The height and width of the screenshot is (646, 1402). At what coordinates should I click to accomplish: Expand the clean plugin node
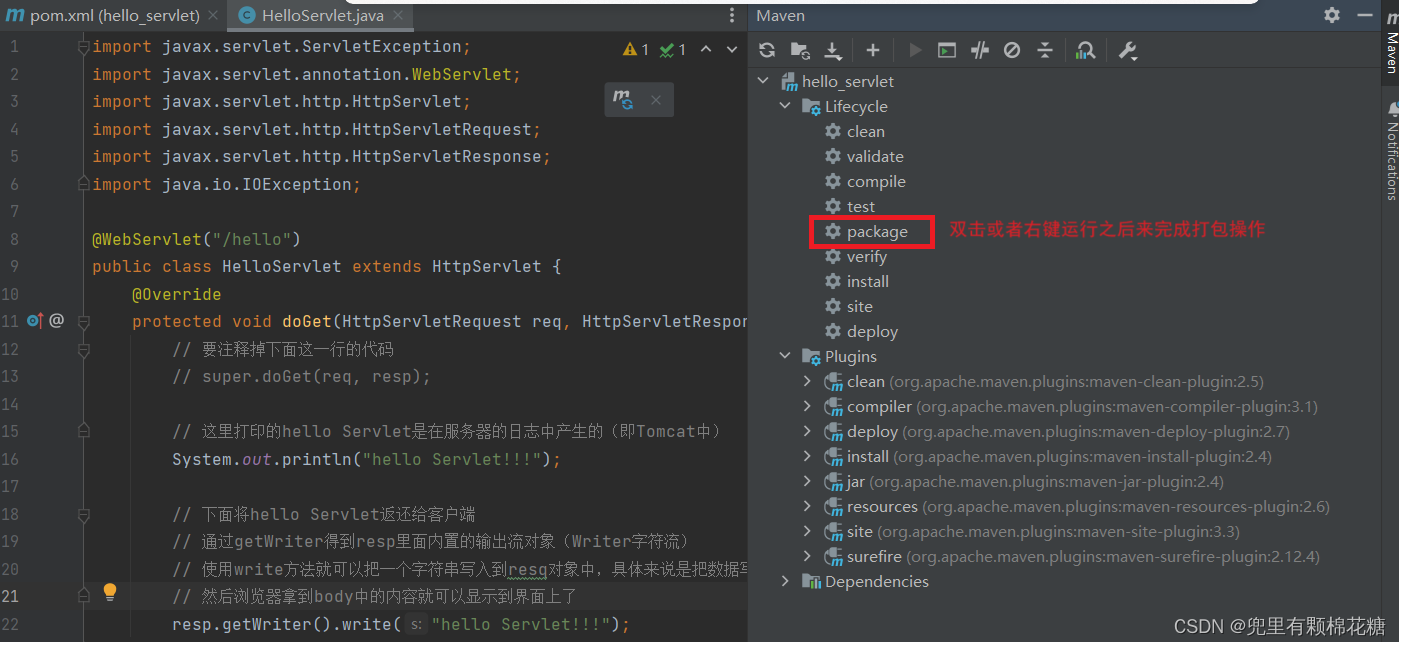808,381
